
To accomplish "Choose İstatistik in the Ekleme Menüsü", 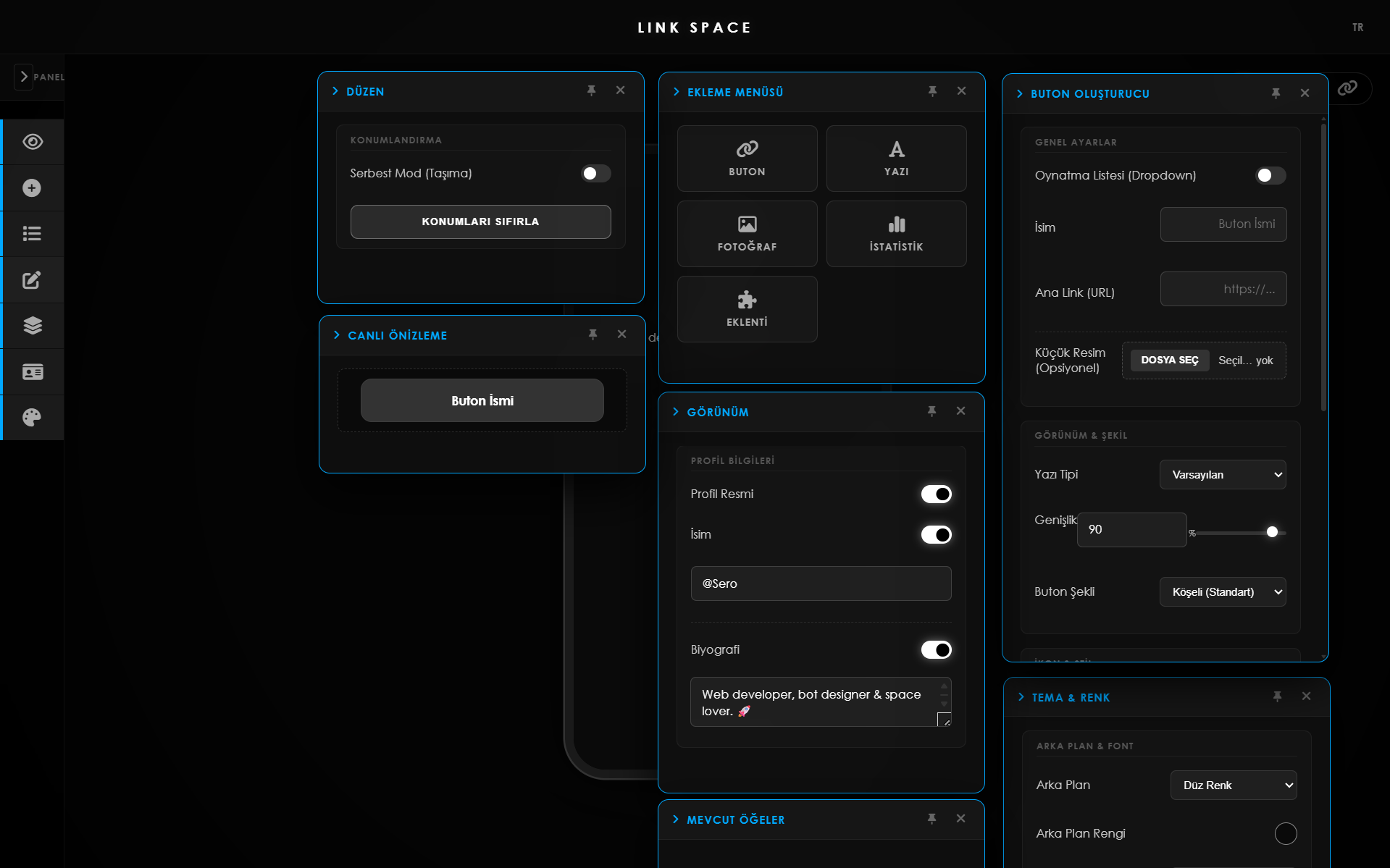I will (x=896, y=234).
